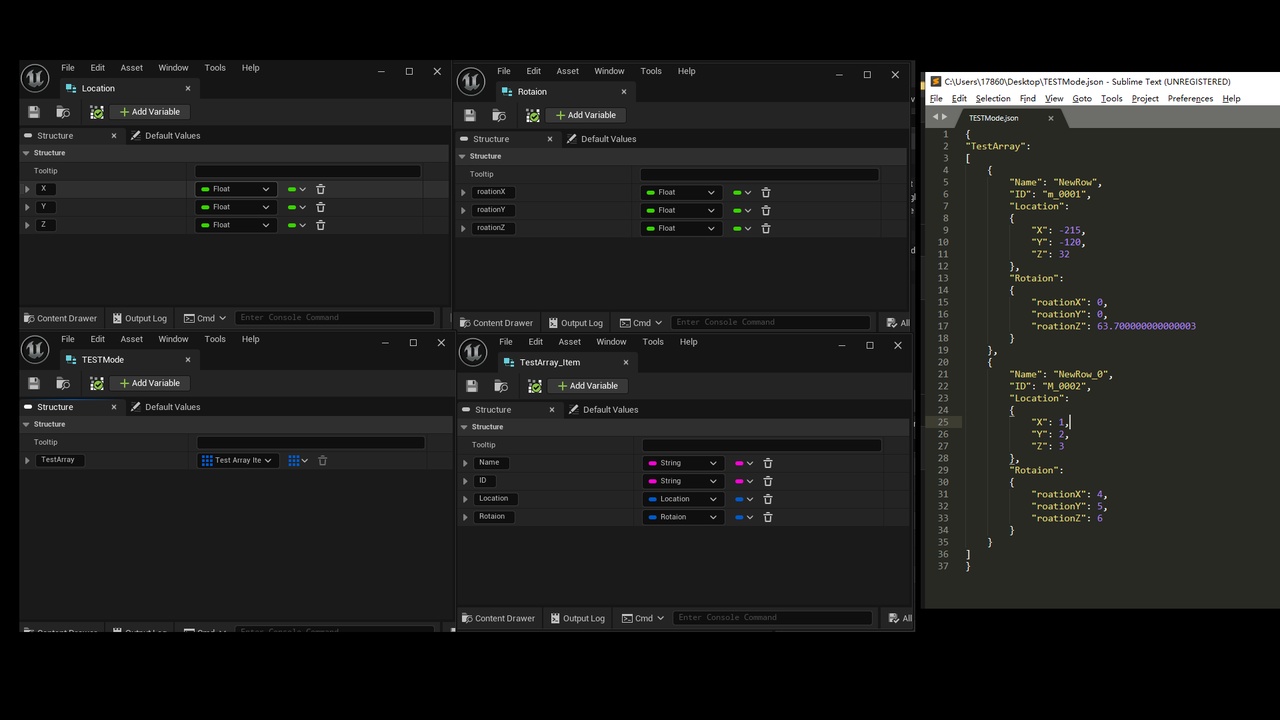Click console command field in Rotaion window

click(x=771, y=322)
